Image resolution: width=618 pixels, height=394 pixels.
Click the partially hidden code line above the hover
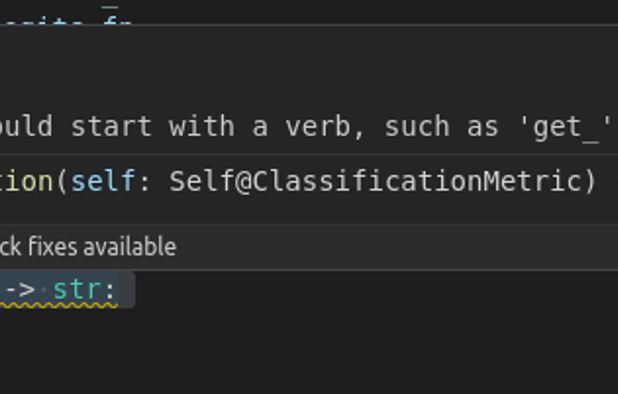(66, 19)
